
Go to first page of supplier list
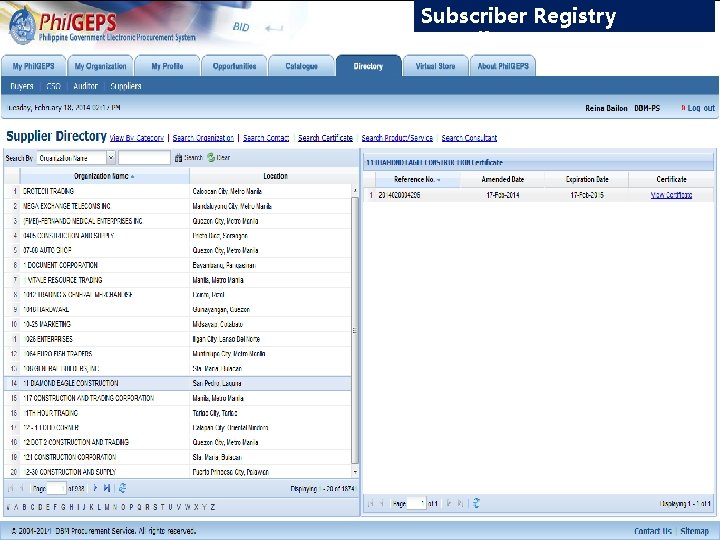pyautogui.click(x=11, y=489)
